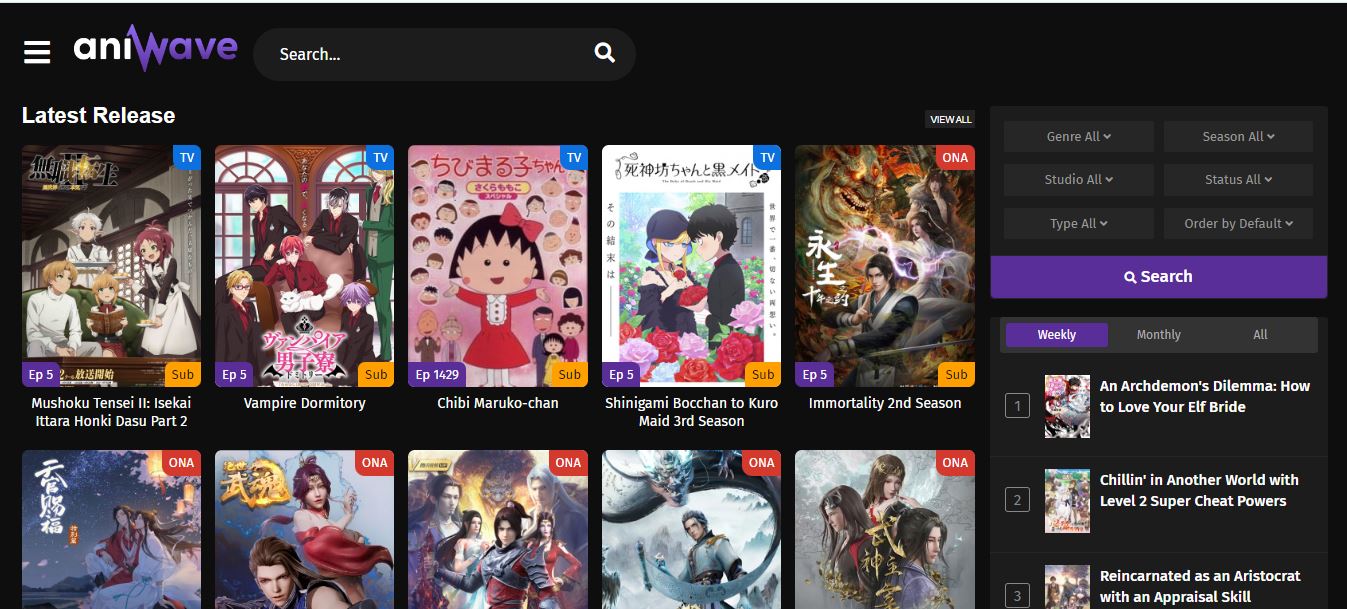Click the magnifier icon in search bar
This screenshot has width=1347, height=609.
604,53
